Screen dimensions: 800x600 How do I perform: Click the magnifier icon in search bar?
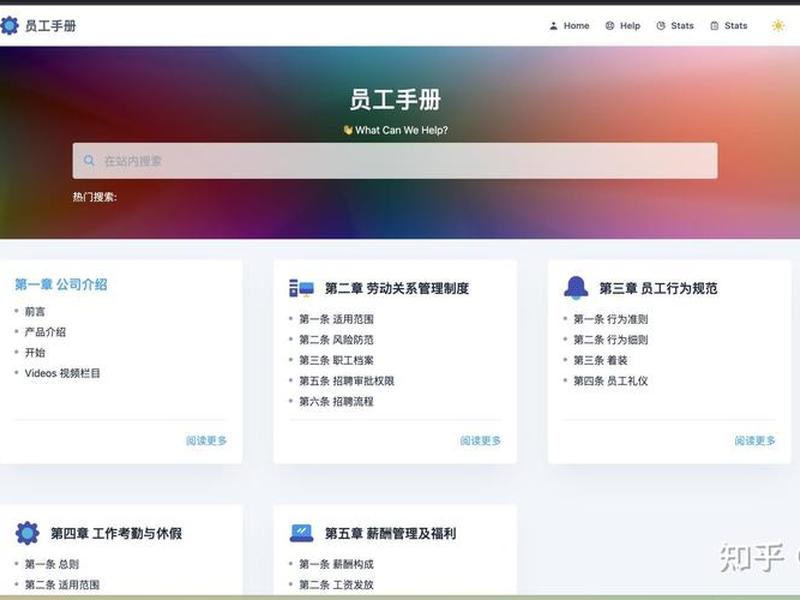(x=89, y=161)
